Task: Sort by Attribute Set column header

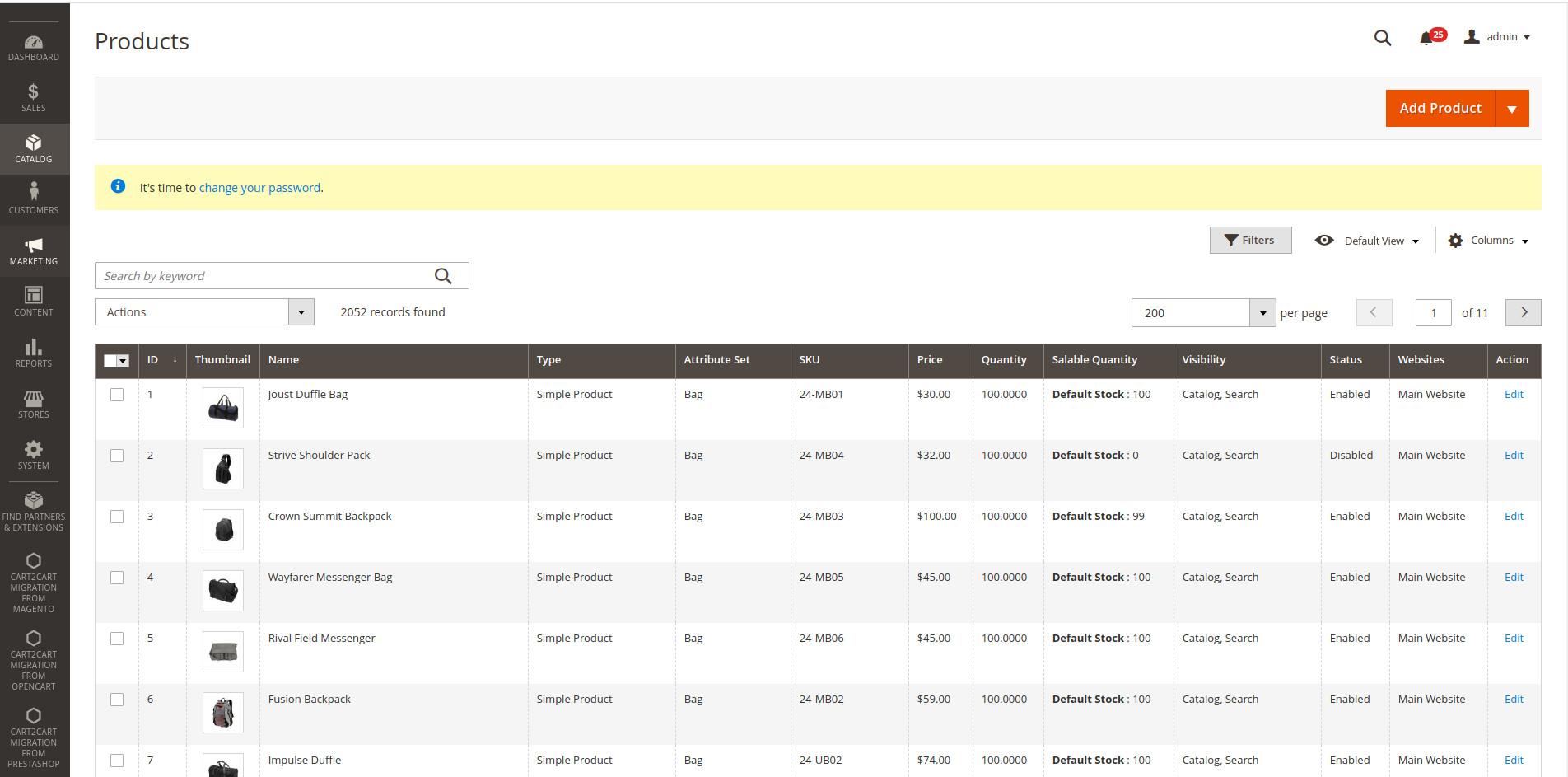Action: [733, 360]
